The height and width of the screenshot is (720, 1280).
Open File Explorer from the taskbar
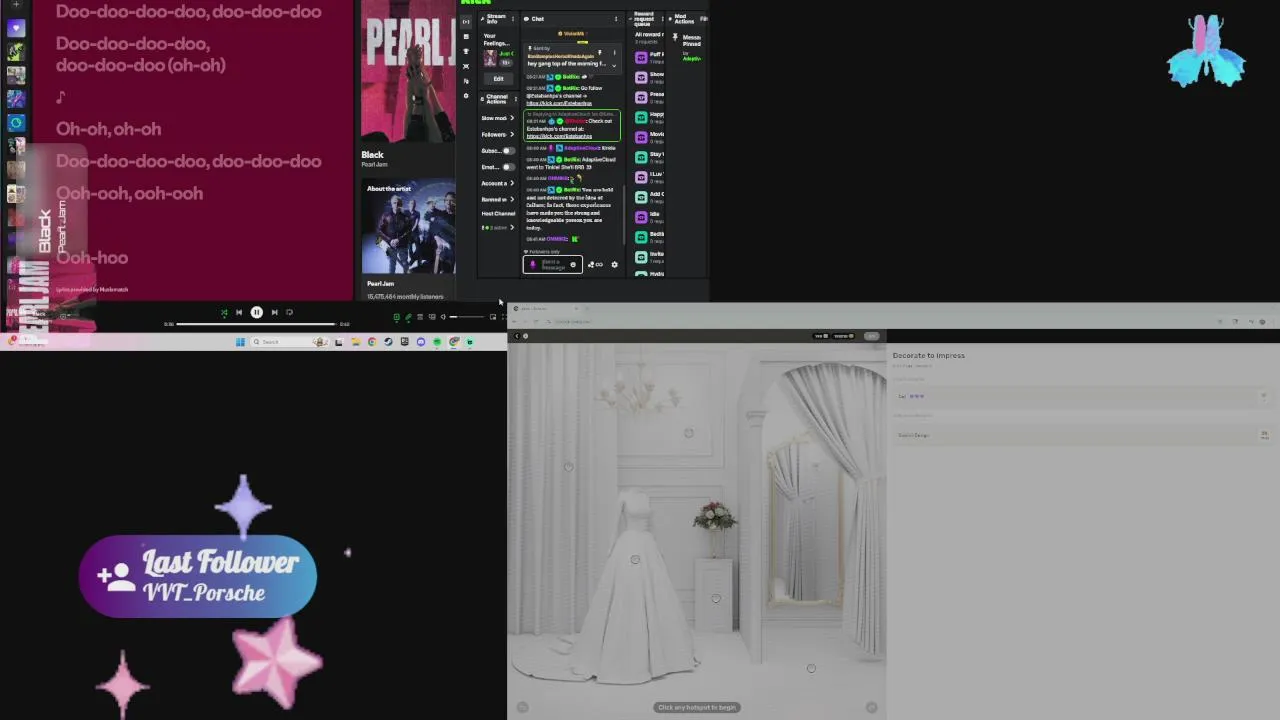click(355, 342)
